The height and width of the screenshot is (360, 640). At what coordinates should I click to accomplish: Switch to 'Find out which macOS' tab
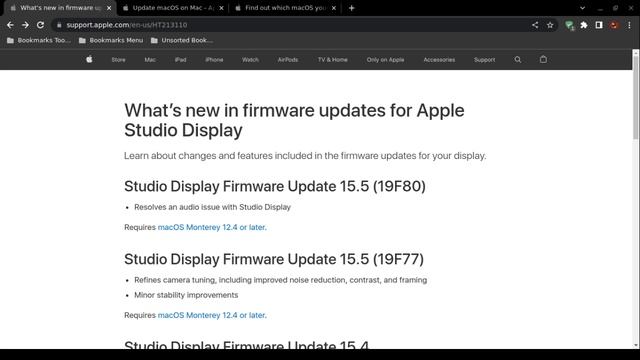[x=286, y=8]
